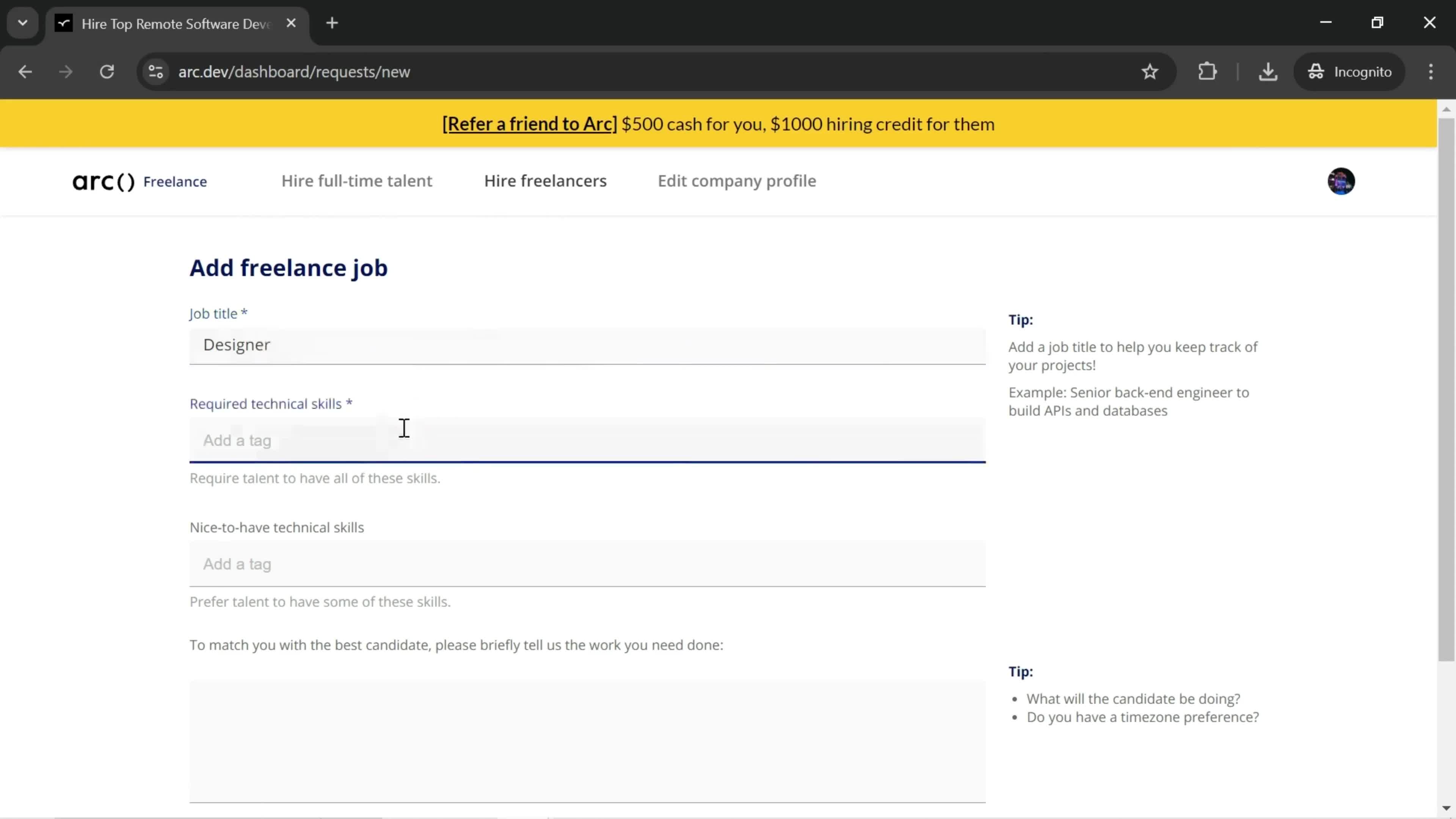Click the arc() Freelance logo
This screenshot has height=819, width=1456.
[140, 181]
